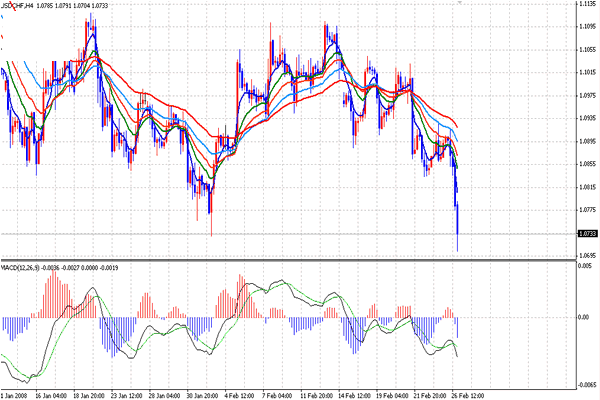Select the 7 Feb 04:00 time label
This screenshot has height=400, width=600.
pos(277,395)
